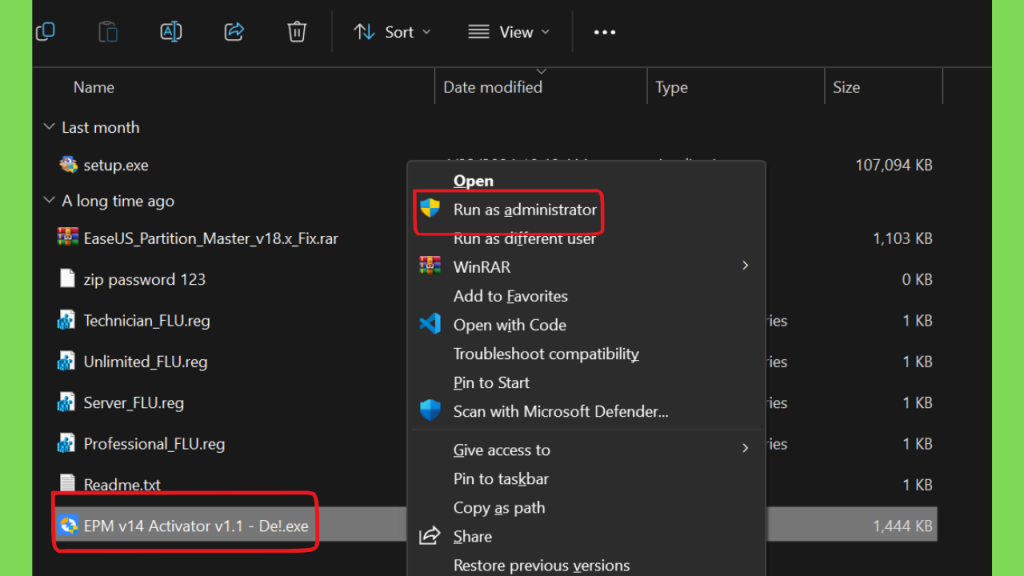Screen dimensions: 1024x576
Task: Sort by Date modified column header
Action: [492, 88]
